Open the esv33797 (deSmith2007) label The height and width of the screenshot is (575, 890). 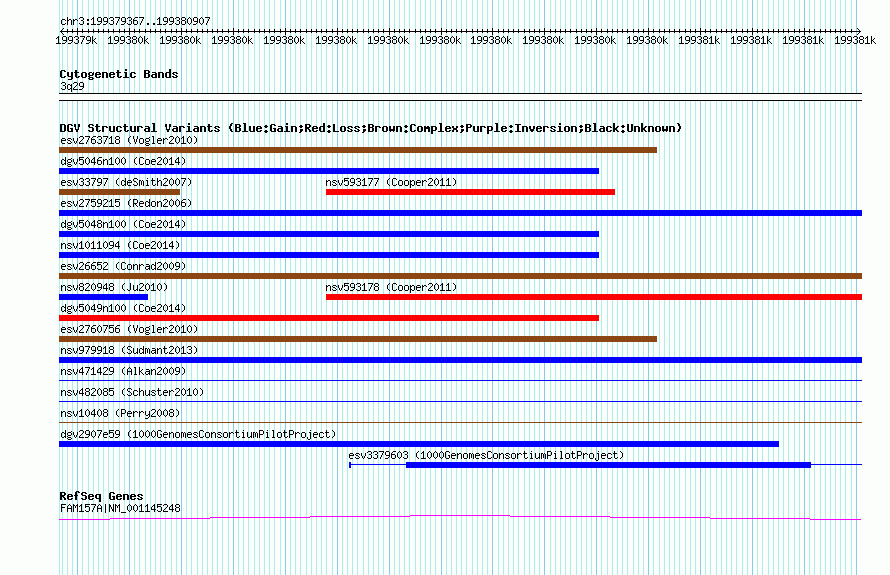coord(126,182)
